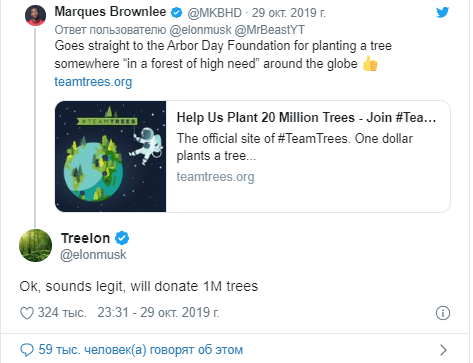Open the @elonmusk mention in reply line
Screen dimensions: 473x363
200,30
